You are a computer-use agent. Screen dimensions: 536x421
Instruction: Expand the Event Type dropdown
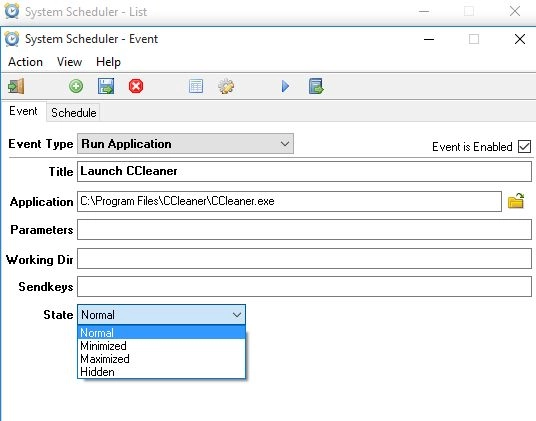pyautogui.click(x=185, y=144)
